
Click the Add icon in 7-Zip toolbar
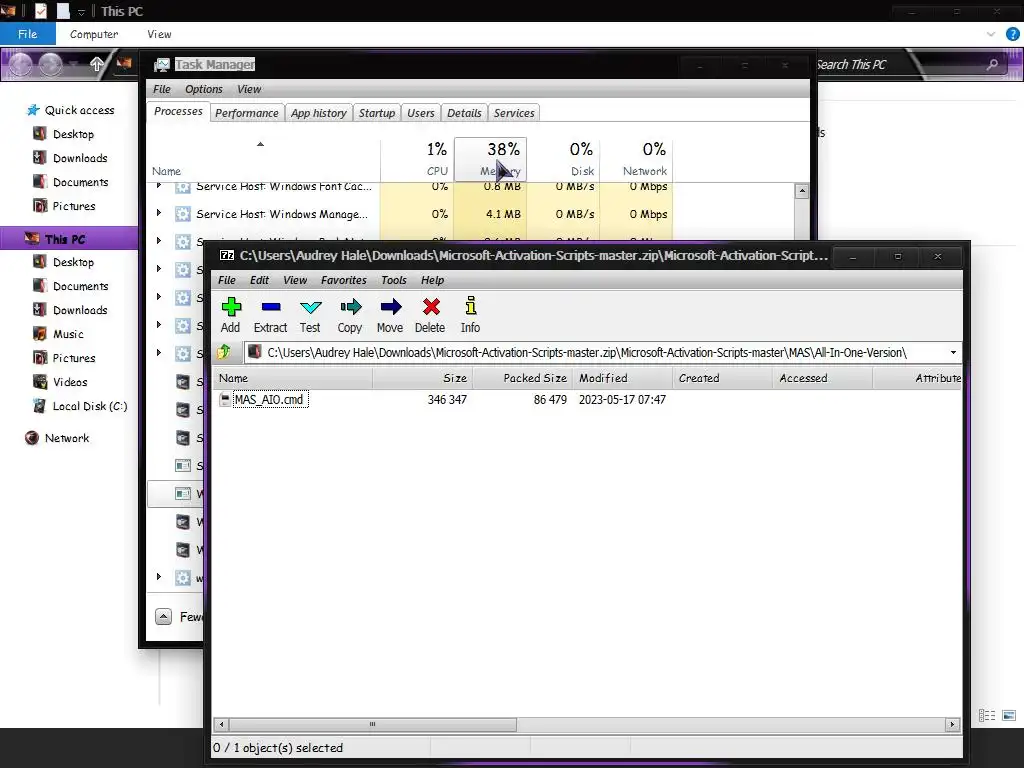pyautogui.click(x=231, y=307)
